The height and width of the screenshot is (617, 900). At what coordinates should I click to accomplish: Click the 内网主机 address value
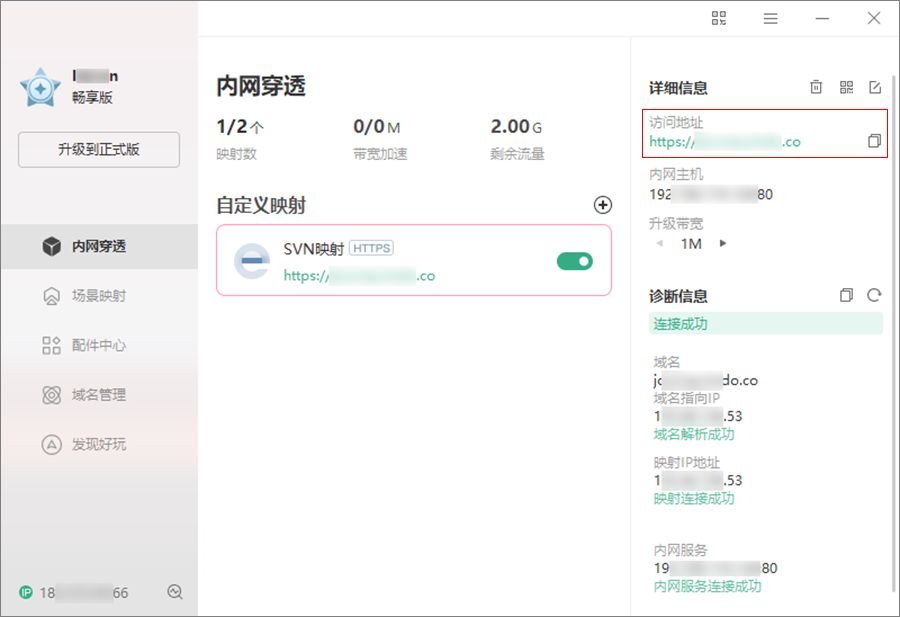coord(711,195)
